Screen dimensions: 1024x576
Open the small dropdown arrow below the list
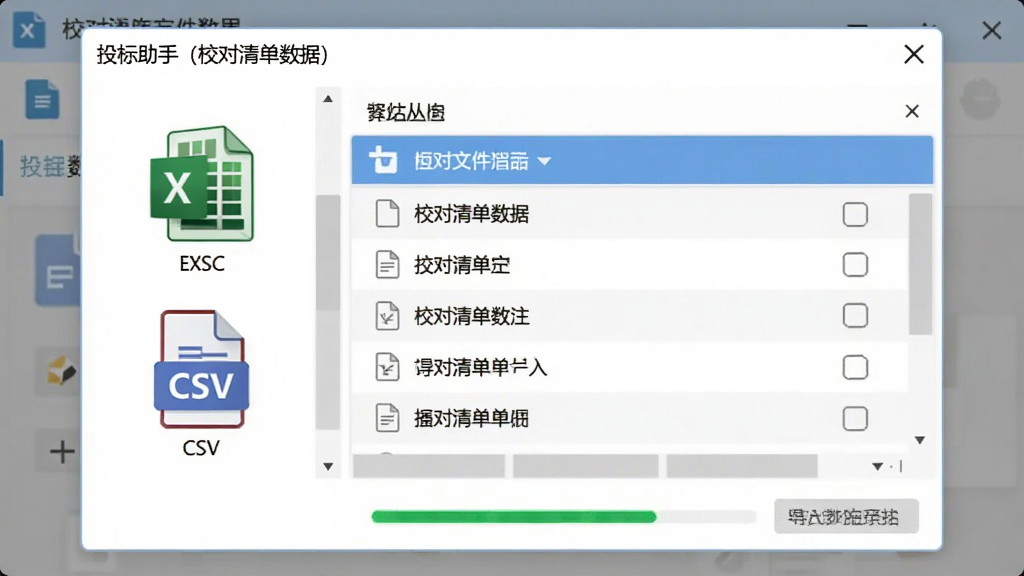877,466
